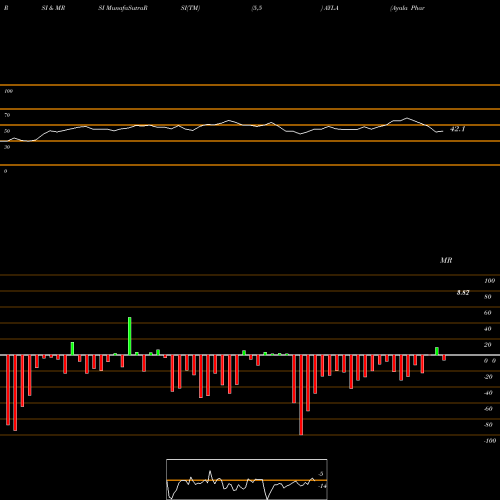
Task: Select the '(Ayala Phar' company name text
Action: click(407, 8)
